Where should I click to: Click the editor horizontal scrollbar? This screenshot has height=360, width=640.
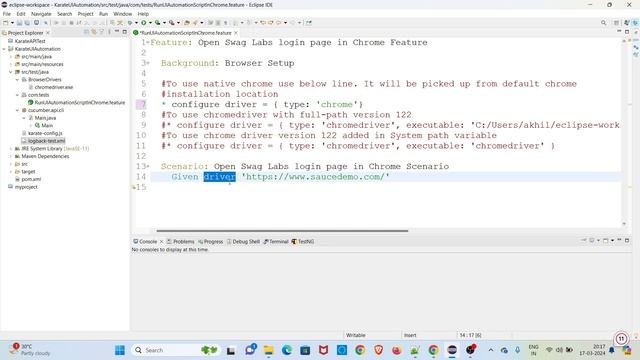[282, 231]
